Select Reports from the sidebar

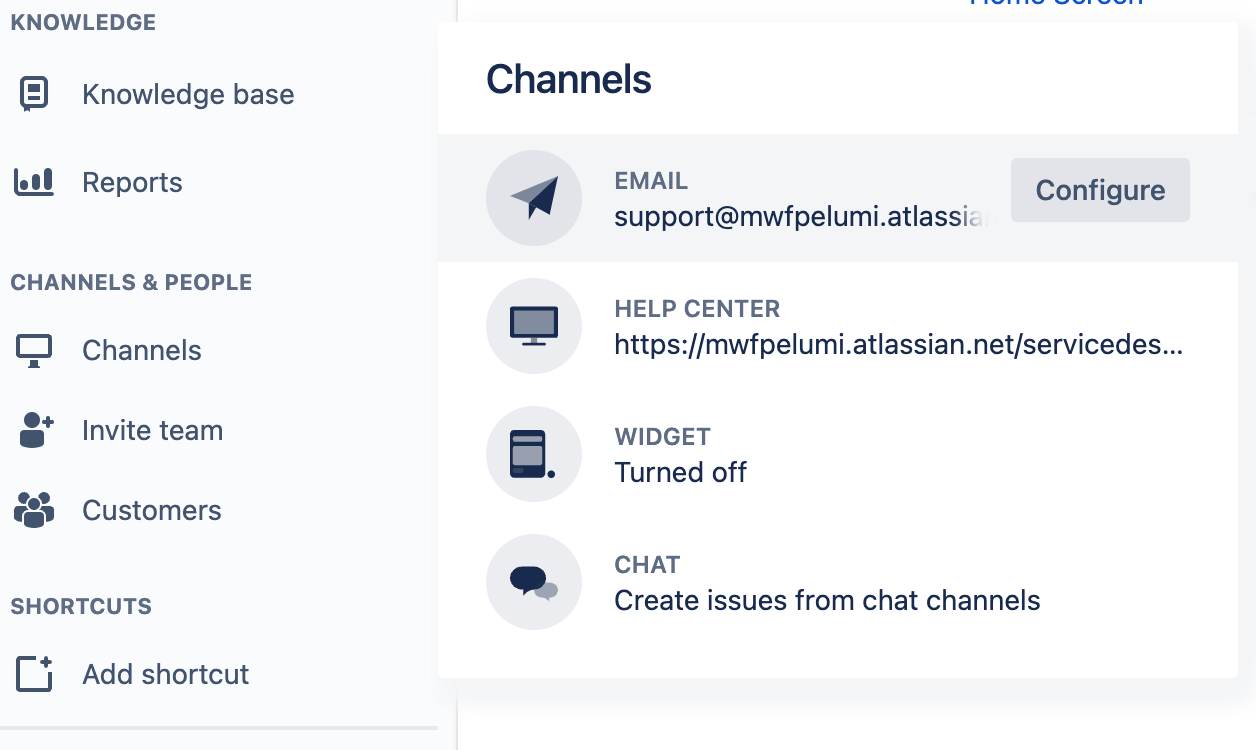(x=132, y=181)
